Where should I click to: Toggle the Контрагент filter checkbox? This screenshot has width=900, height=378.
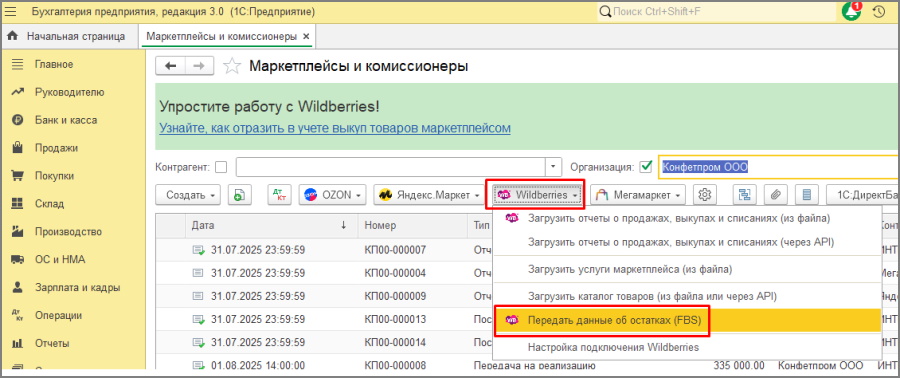221,167
